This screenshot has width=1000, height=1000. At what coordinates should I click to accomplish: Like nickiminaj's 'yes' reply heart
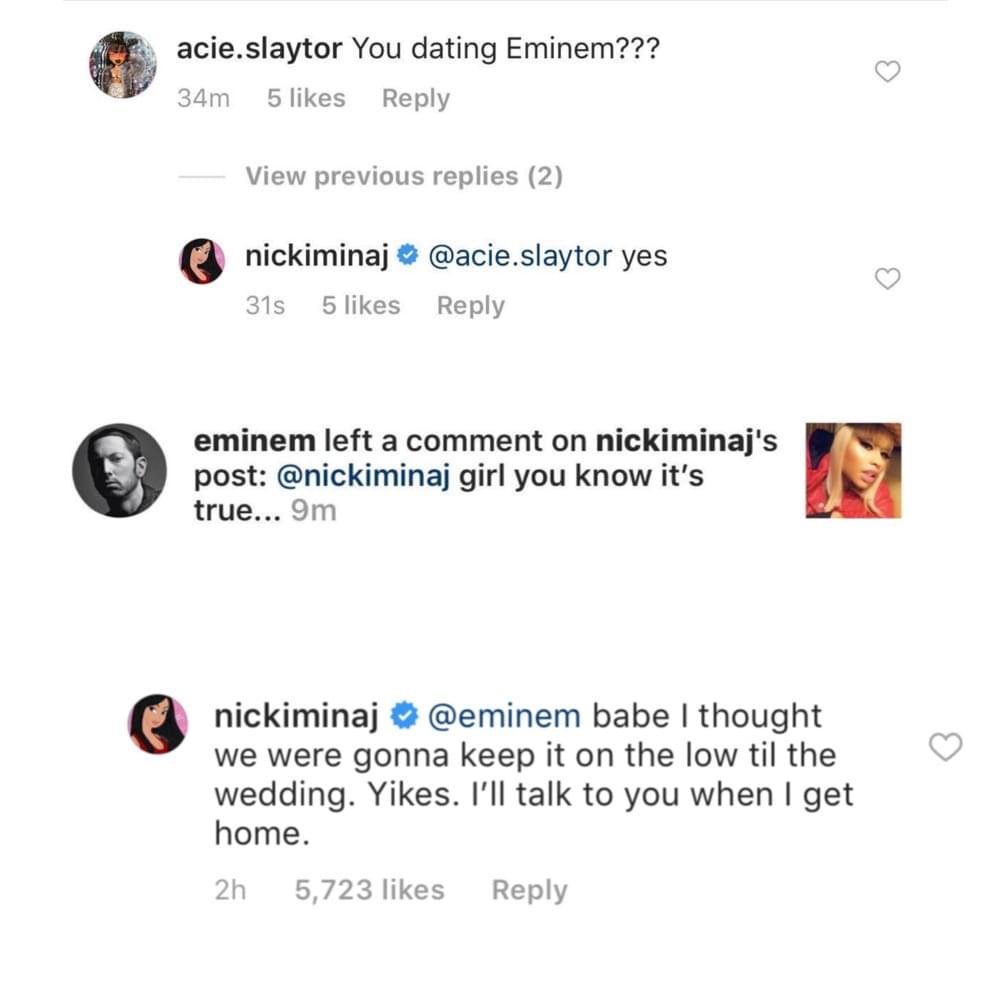point(888,279)
